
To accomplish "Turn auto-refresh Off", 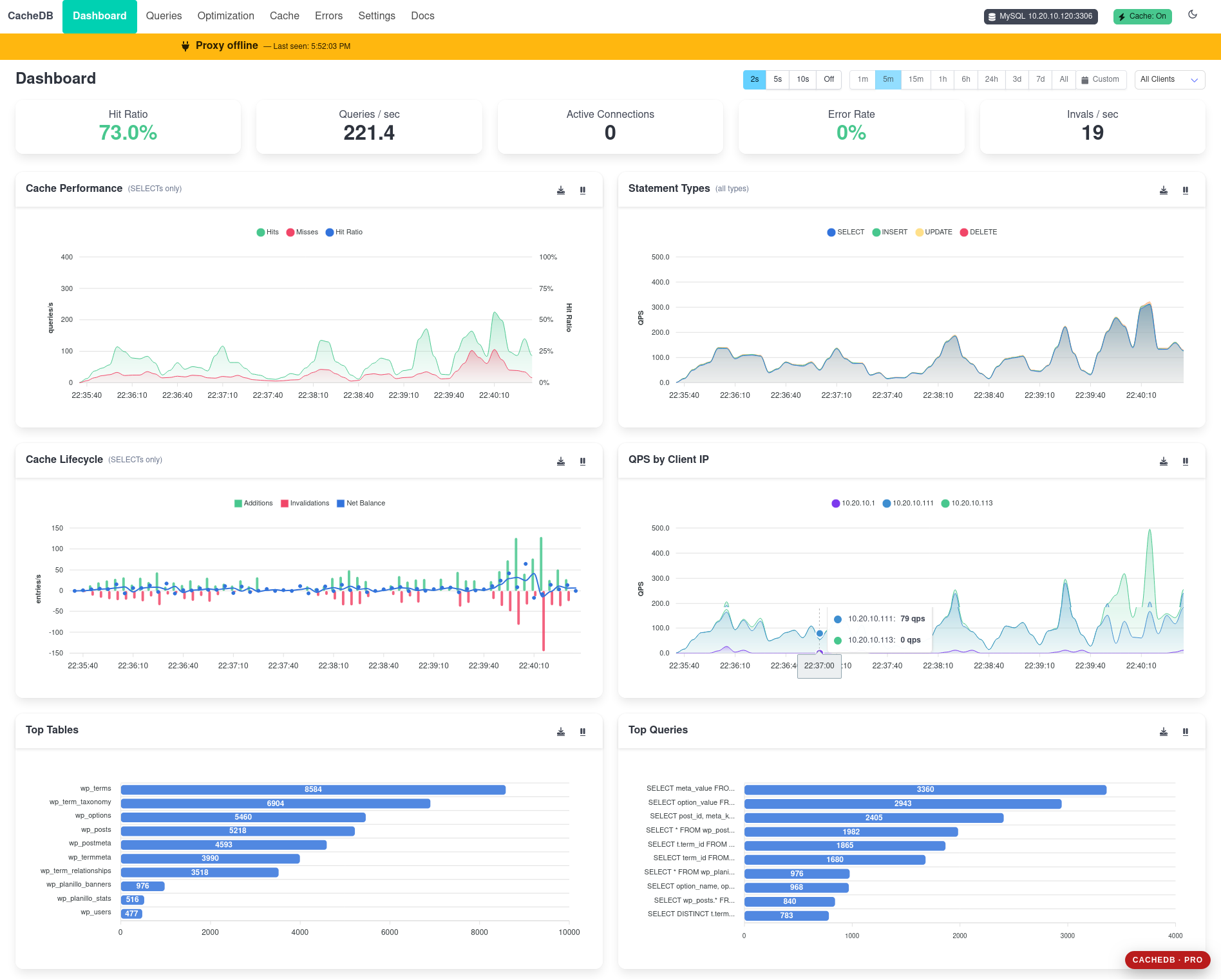I will [x=829, y=79].
